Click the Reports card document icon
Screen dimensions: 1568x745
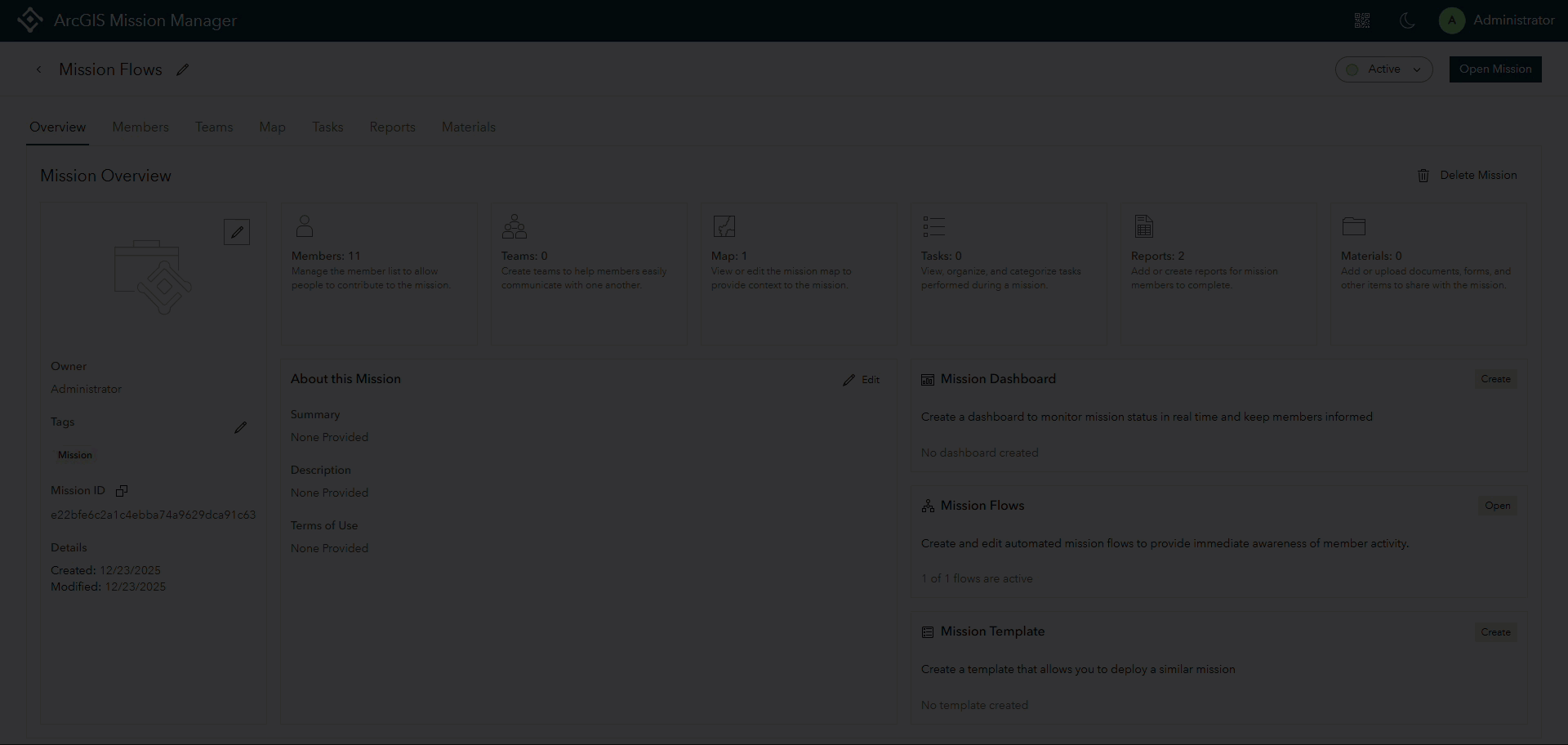pos(1144,226)
